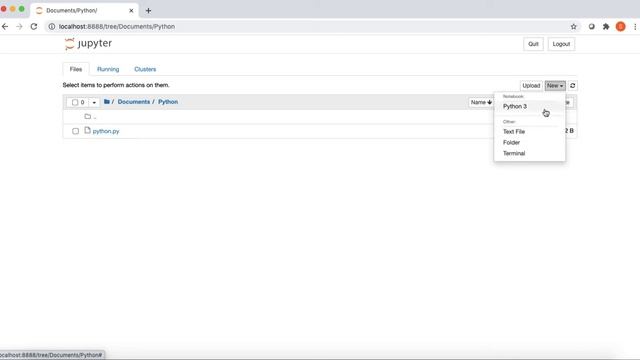Open the python.py file link
This screenshot has height=360, width=640.
pyautogui.click(x=106, y=131)
